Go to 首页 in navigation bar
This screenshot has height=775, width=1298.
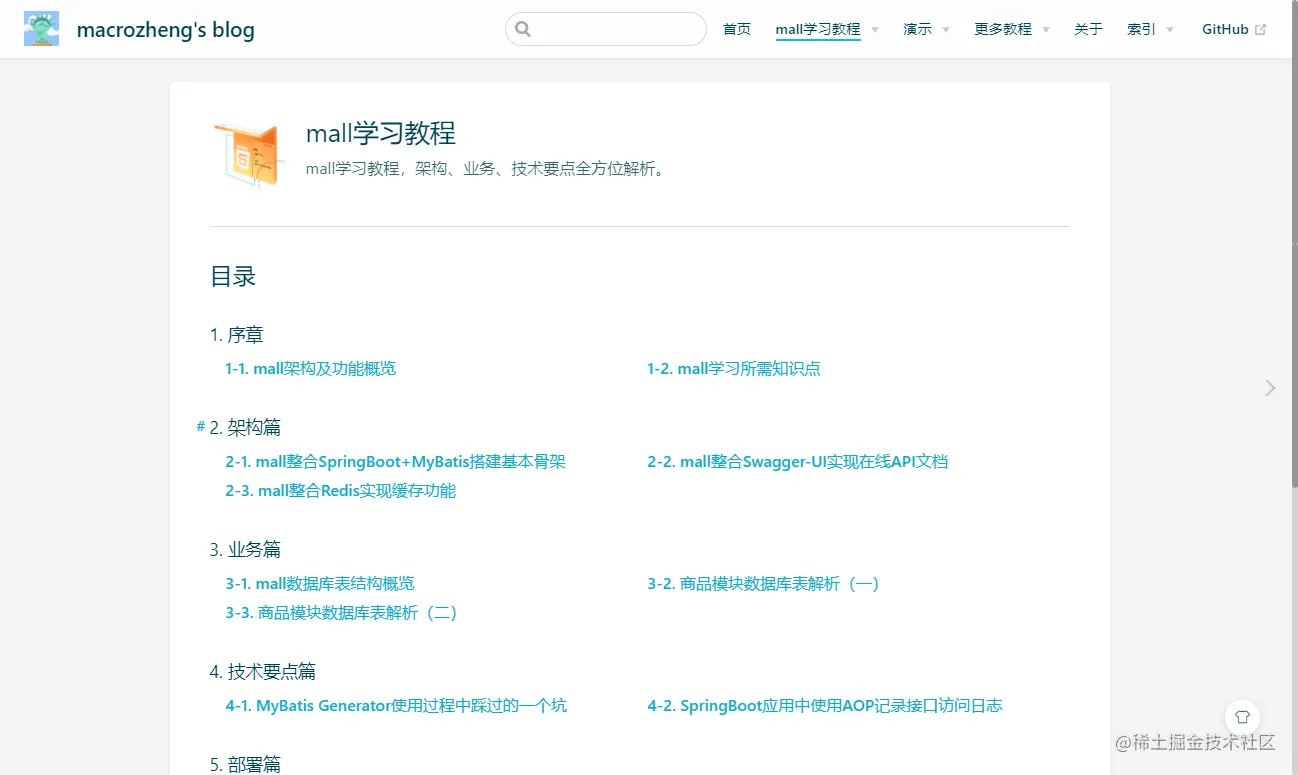[x=737, y=29]
